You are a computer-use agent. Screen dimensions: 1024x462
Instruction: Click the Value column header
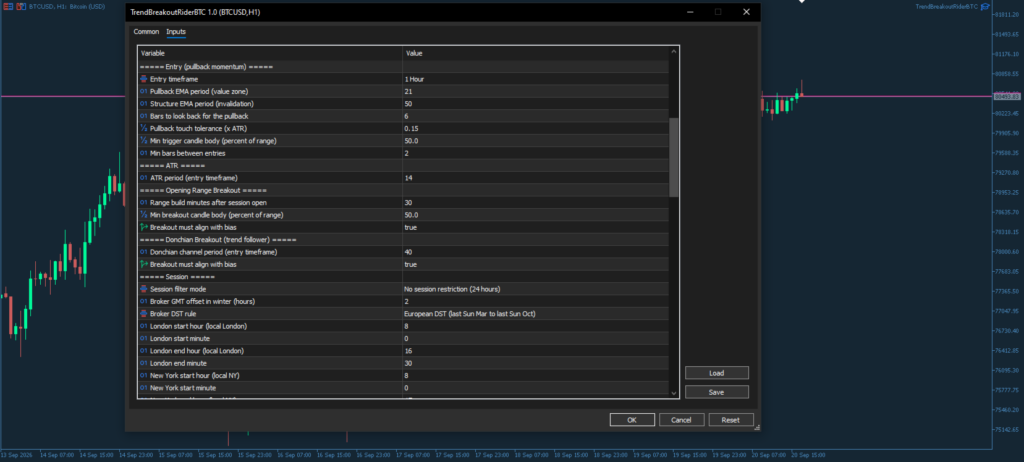536,53
